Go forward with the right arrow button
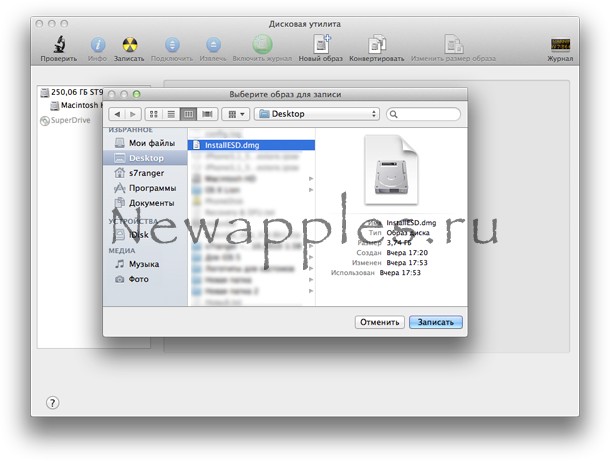 tap(133, 114)
